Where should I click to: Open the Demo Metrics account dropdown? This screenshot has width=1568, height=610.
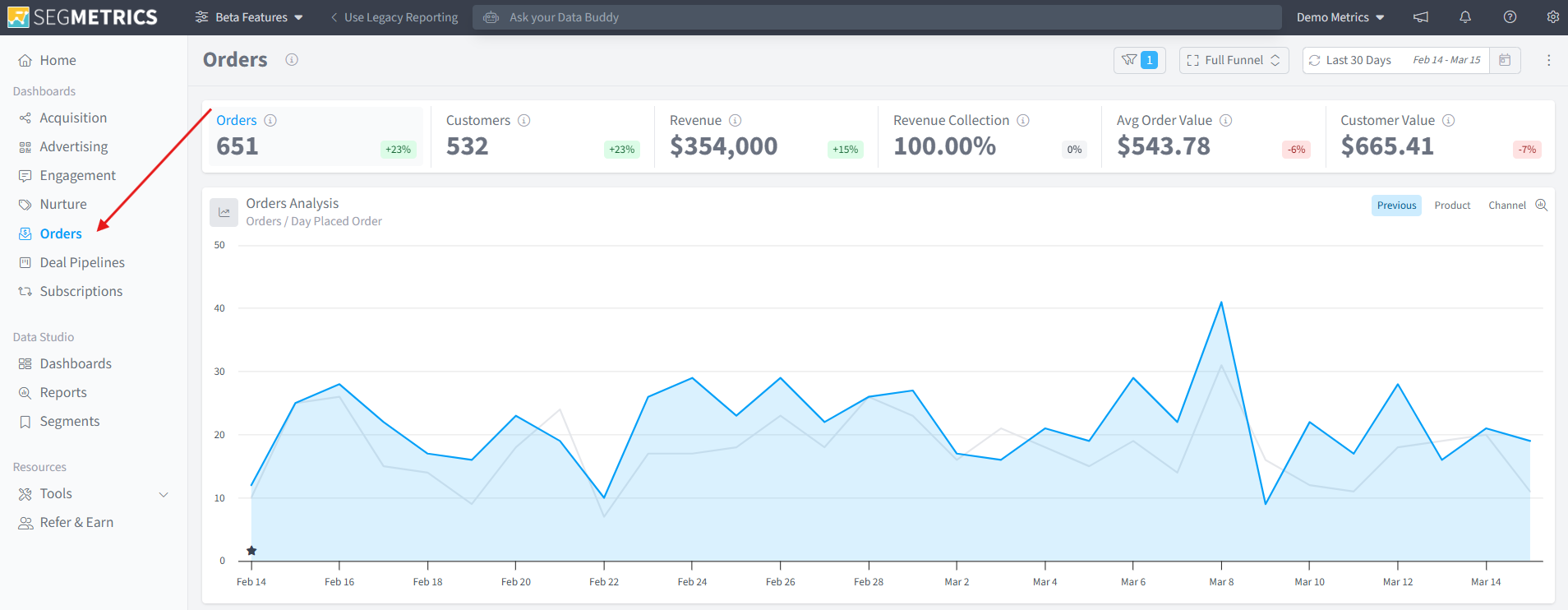1340,17
